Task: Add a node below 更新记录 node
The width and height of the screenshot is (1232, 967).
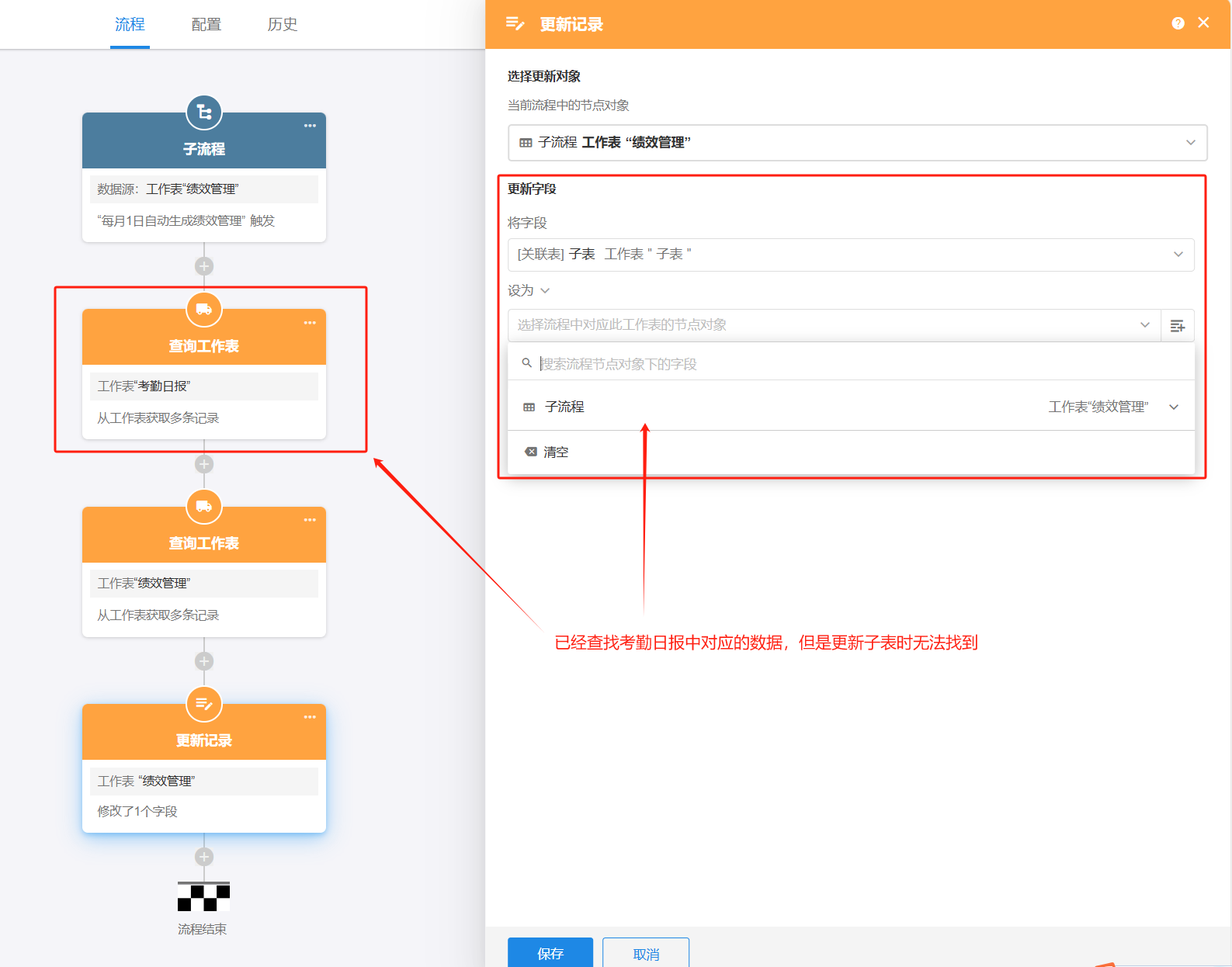Action: coord(204,857)
